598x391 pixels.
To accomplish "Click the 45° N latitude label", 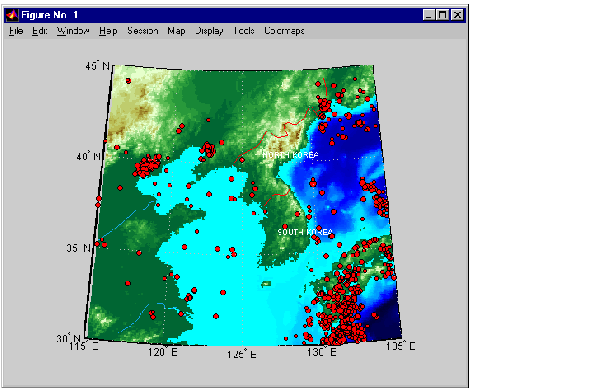I will 98,66.
